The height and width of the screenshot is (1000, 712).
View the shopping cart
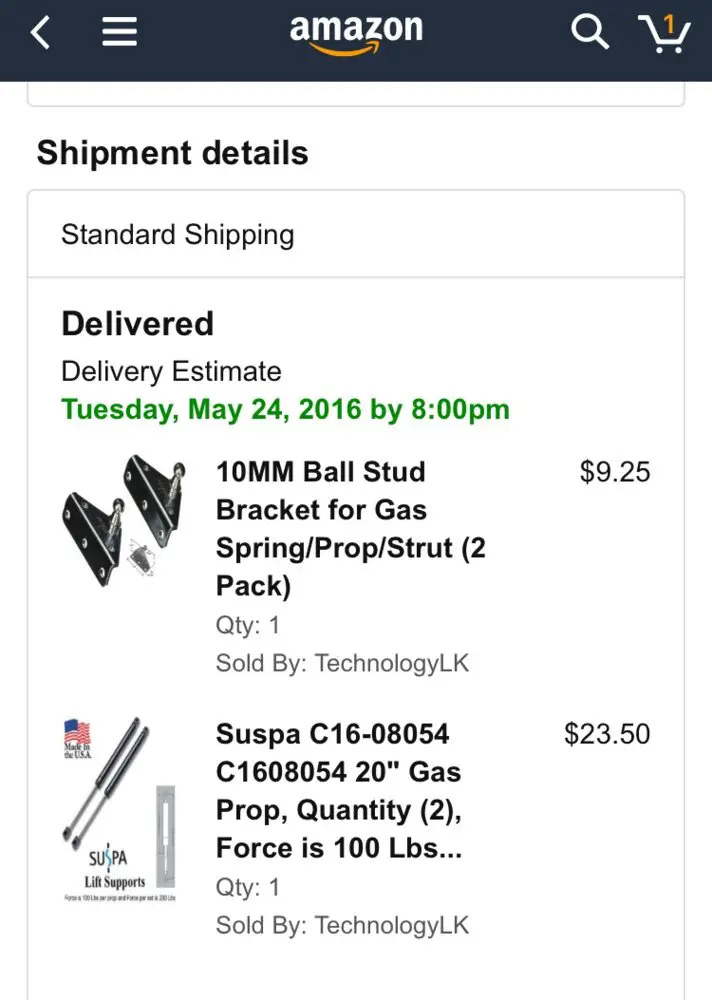point(664,33)
